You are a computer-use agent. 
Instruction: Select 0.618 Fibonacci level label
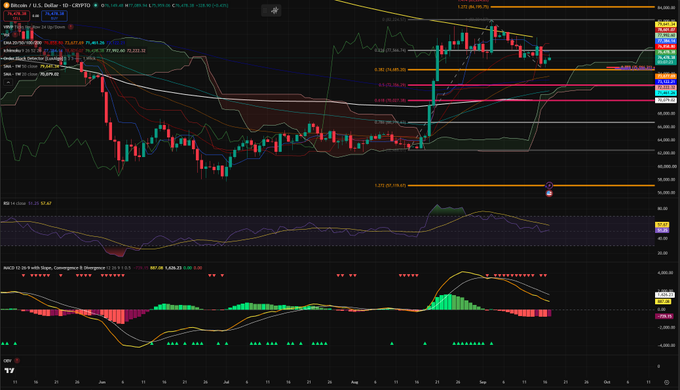390,100
